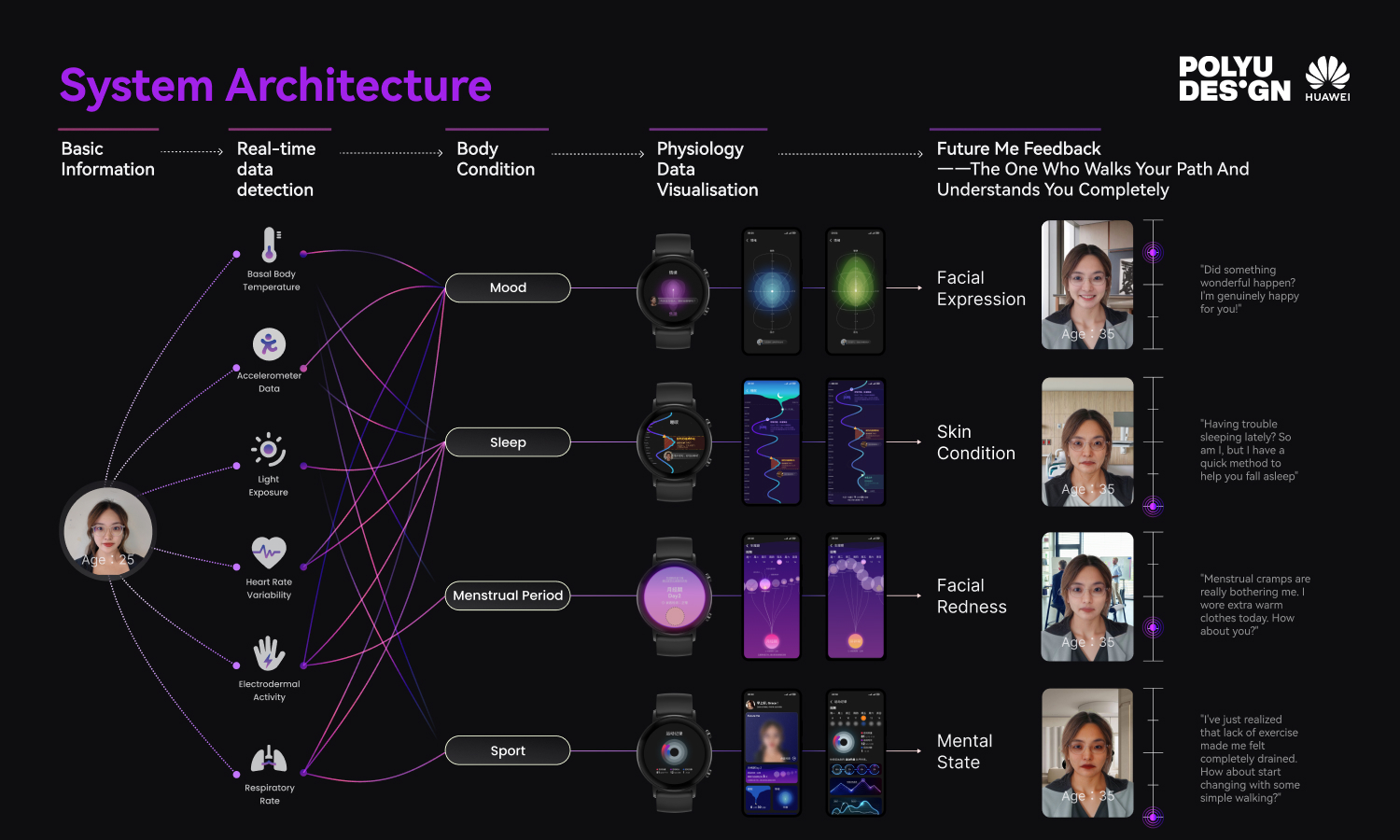Select the Heart Rate Variability icon
The height and width of the screenshot is (840, 1400).
[x=269, y=553]
